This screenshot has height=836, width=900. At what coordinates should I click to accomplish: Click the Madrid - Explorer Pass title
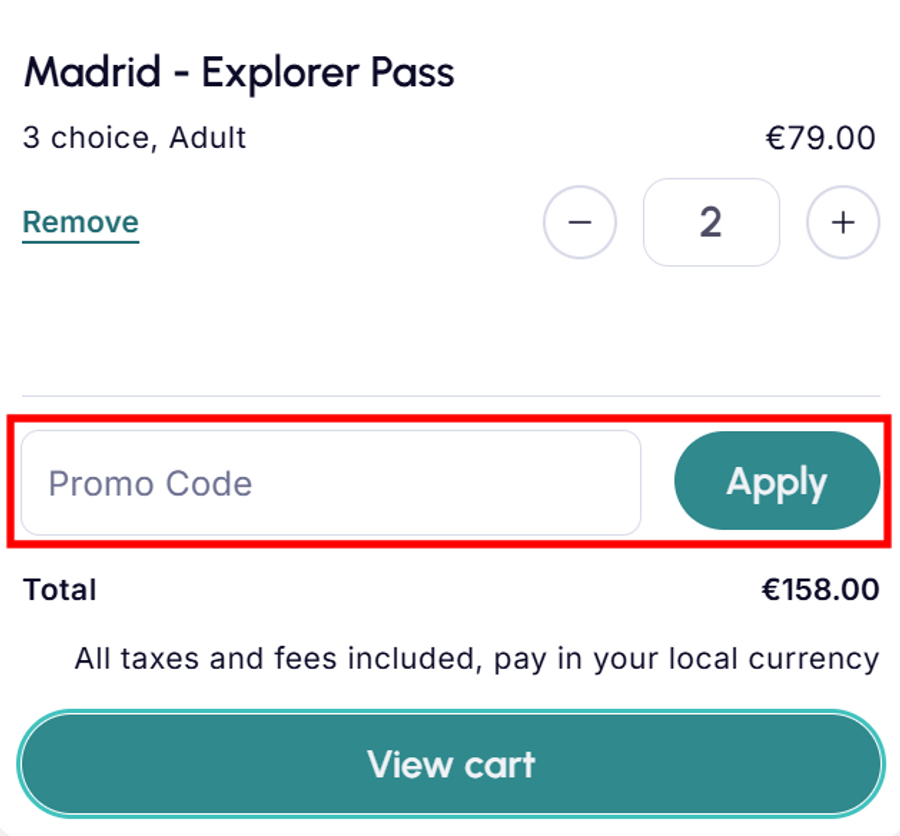click(239, 73)
